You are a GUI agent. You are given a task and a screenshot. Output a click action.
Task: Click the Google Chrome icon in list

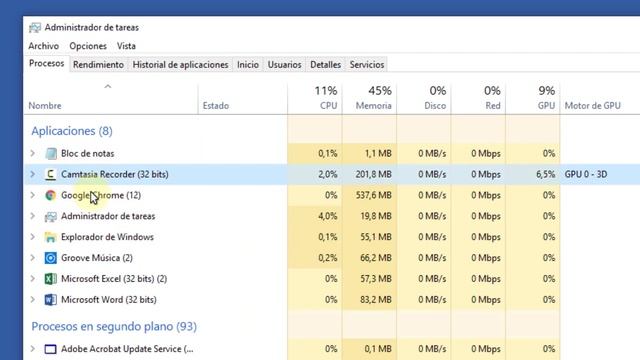click(51, 195)
